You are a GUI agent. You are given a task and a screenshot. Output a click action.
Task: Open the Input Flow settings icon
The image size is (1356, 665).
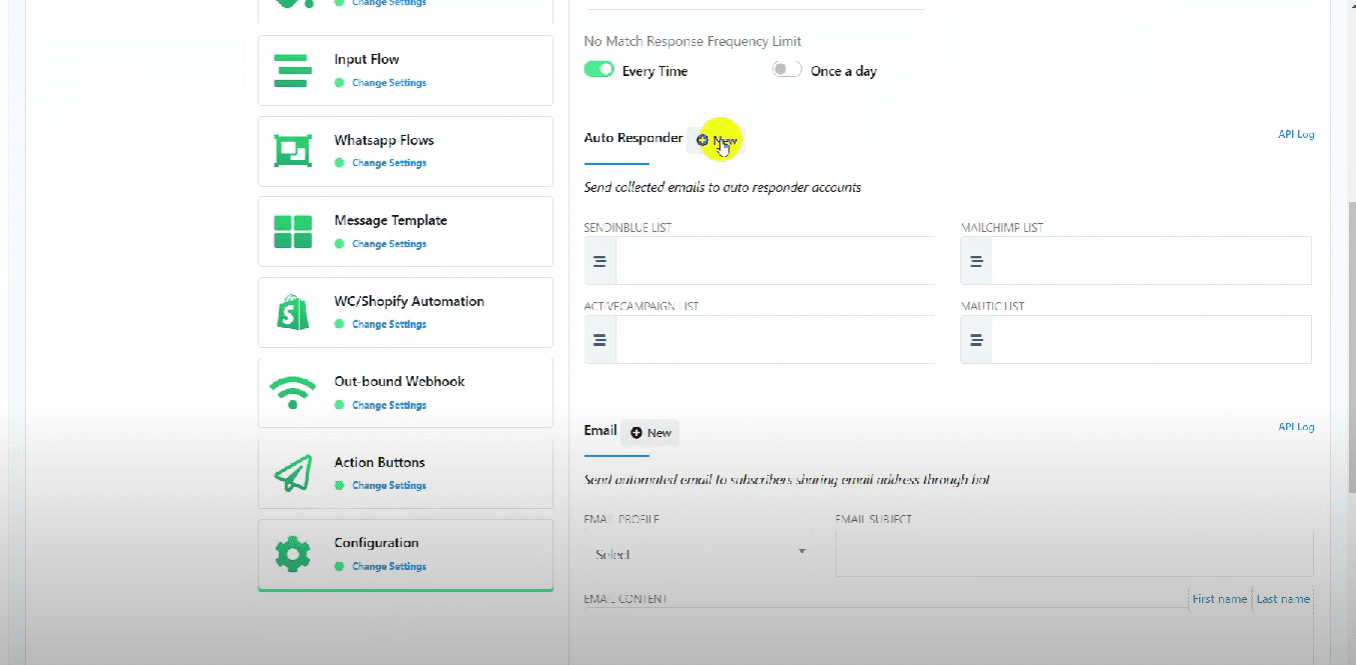291,70
